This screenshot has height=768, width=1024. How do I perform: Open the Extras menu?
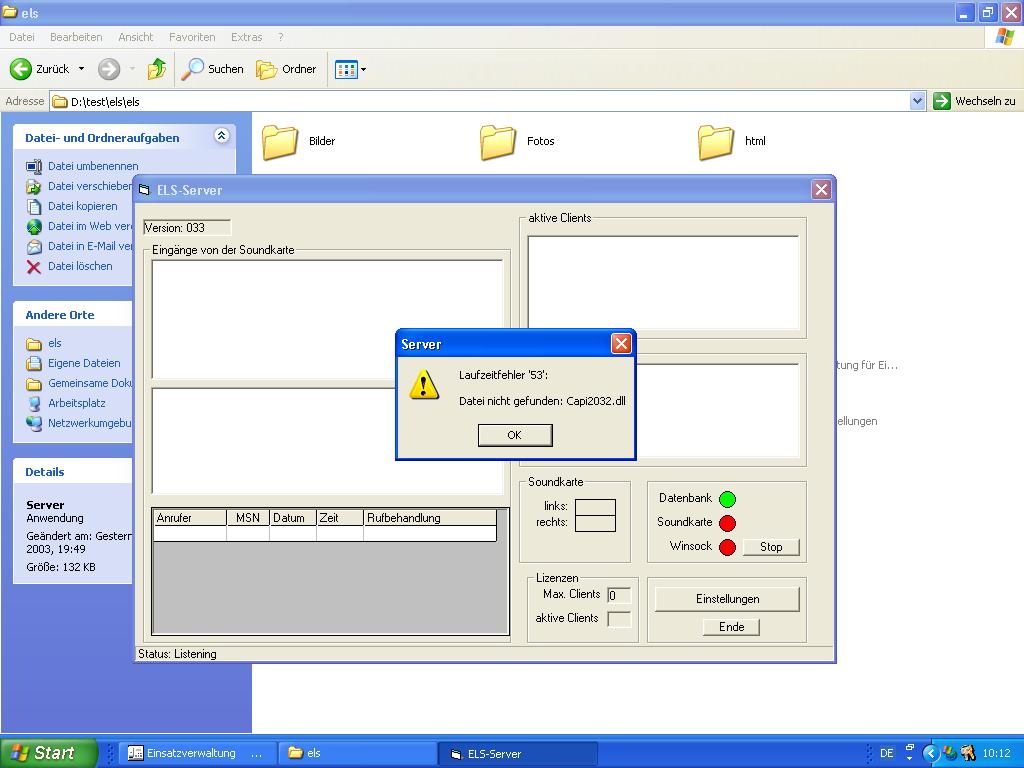[x=246, y=37]
